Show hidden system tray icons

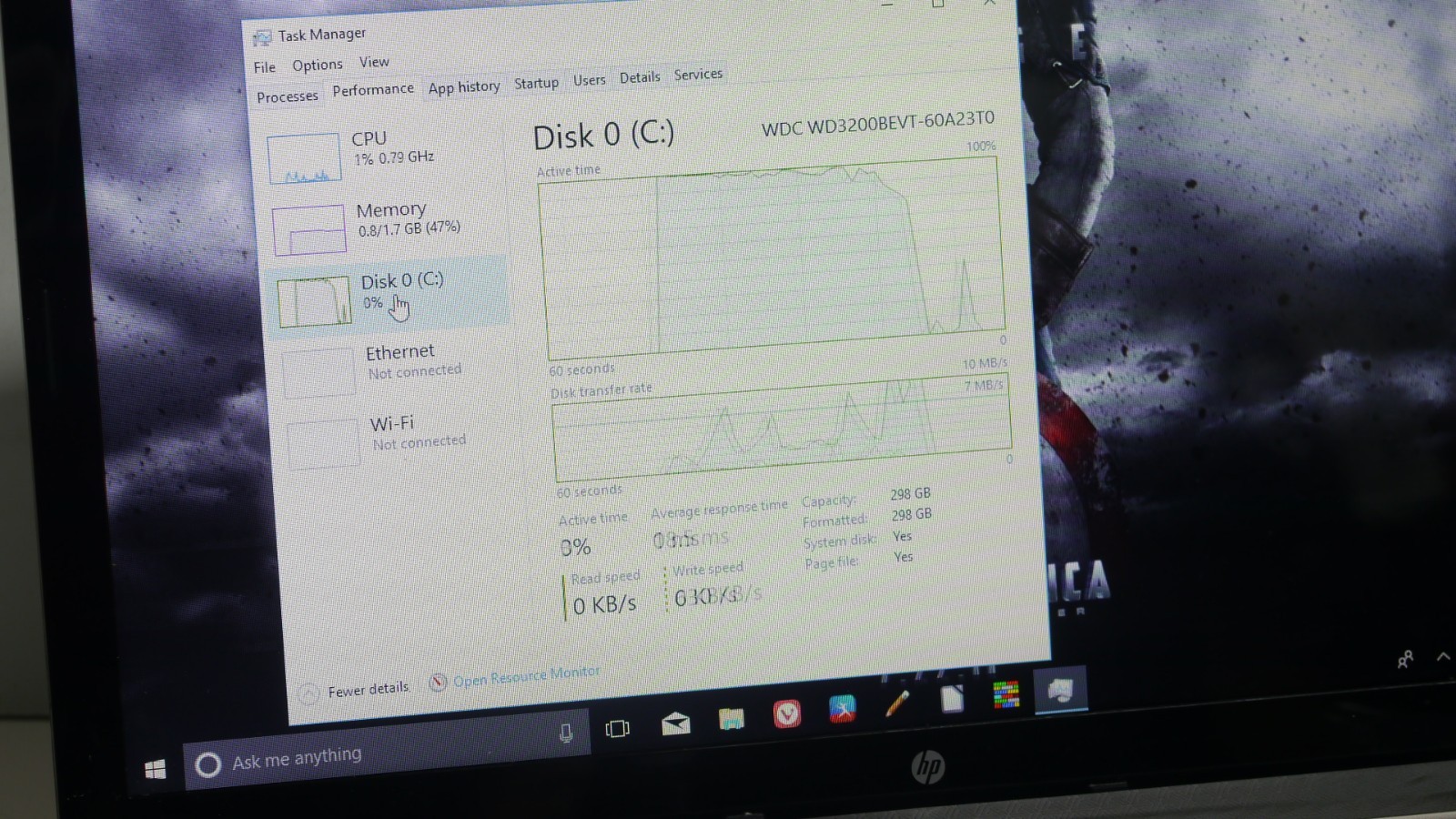point(1443,656)
